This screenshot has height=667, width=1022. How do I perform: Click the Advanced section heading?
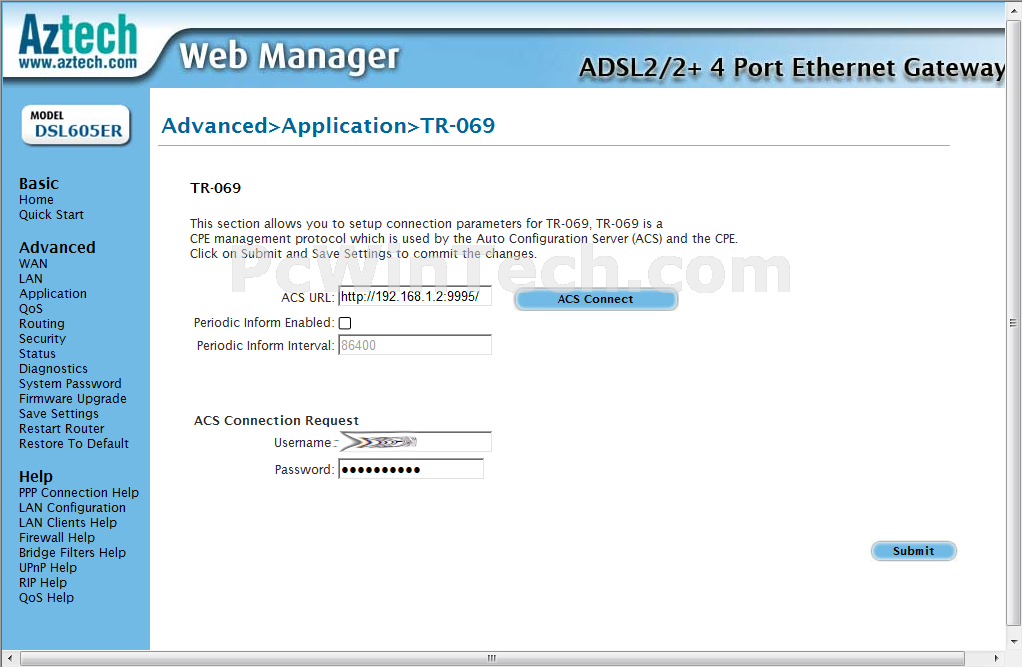57,247
